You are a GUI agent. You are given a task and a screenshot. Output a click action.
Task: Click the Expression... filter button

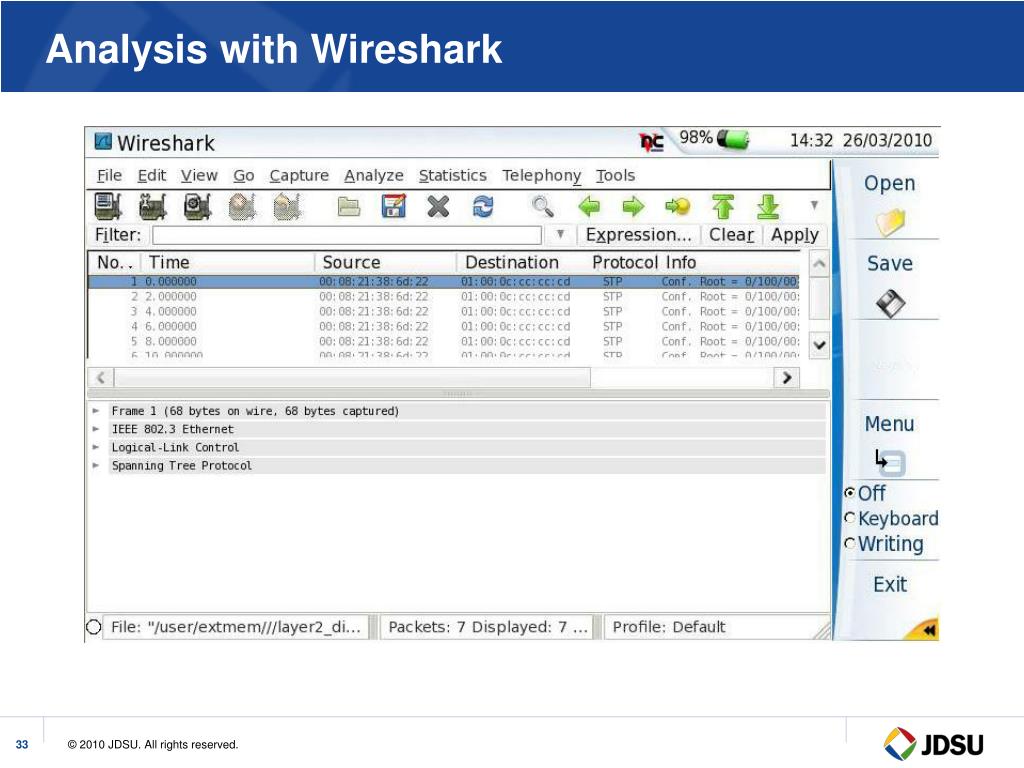point(638,234)
